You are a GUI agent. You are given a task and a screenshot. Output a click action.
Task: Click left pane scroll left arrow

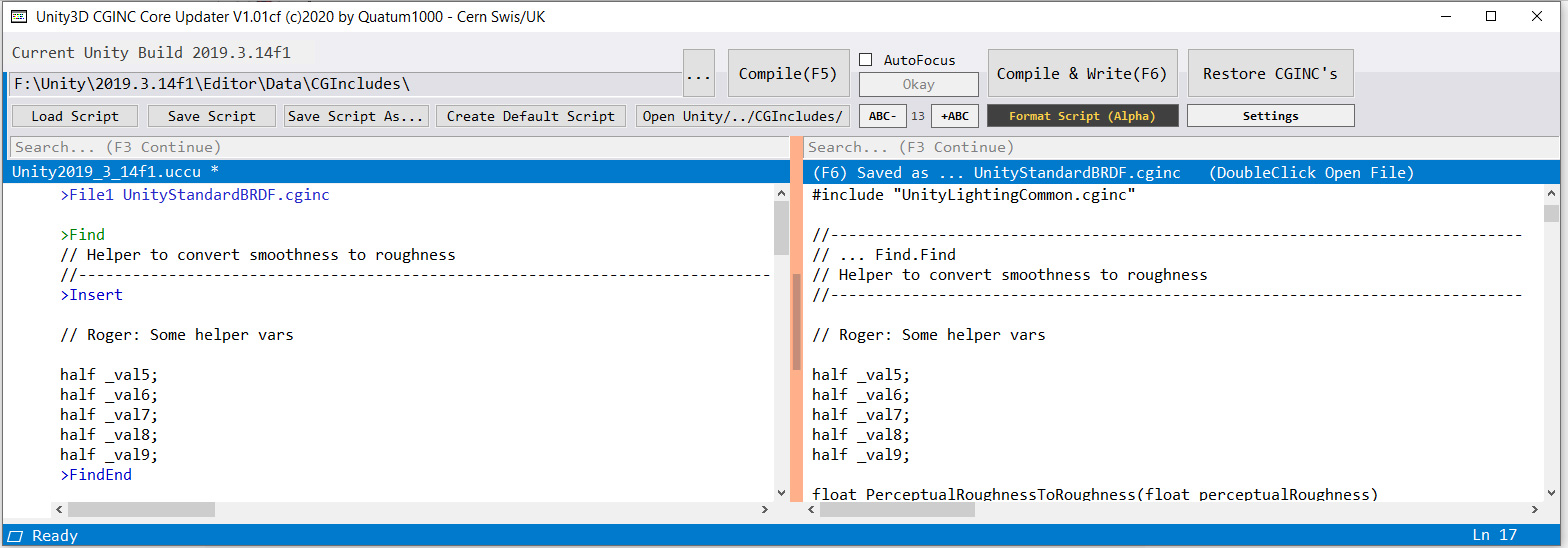click(58, 509)
